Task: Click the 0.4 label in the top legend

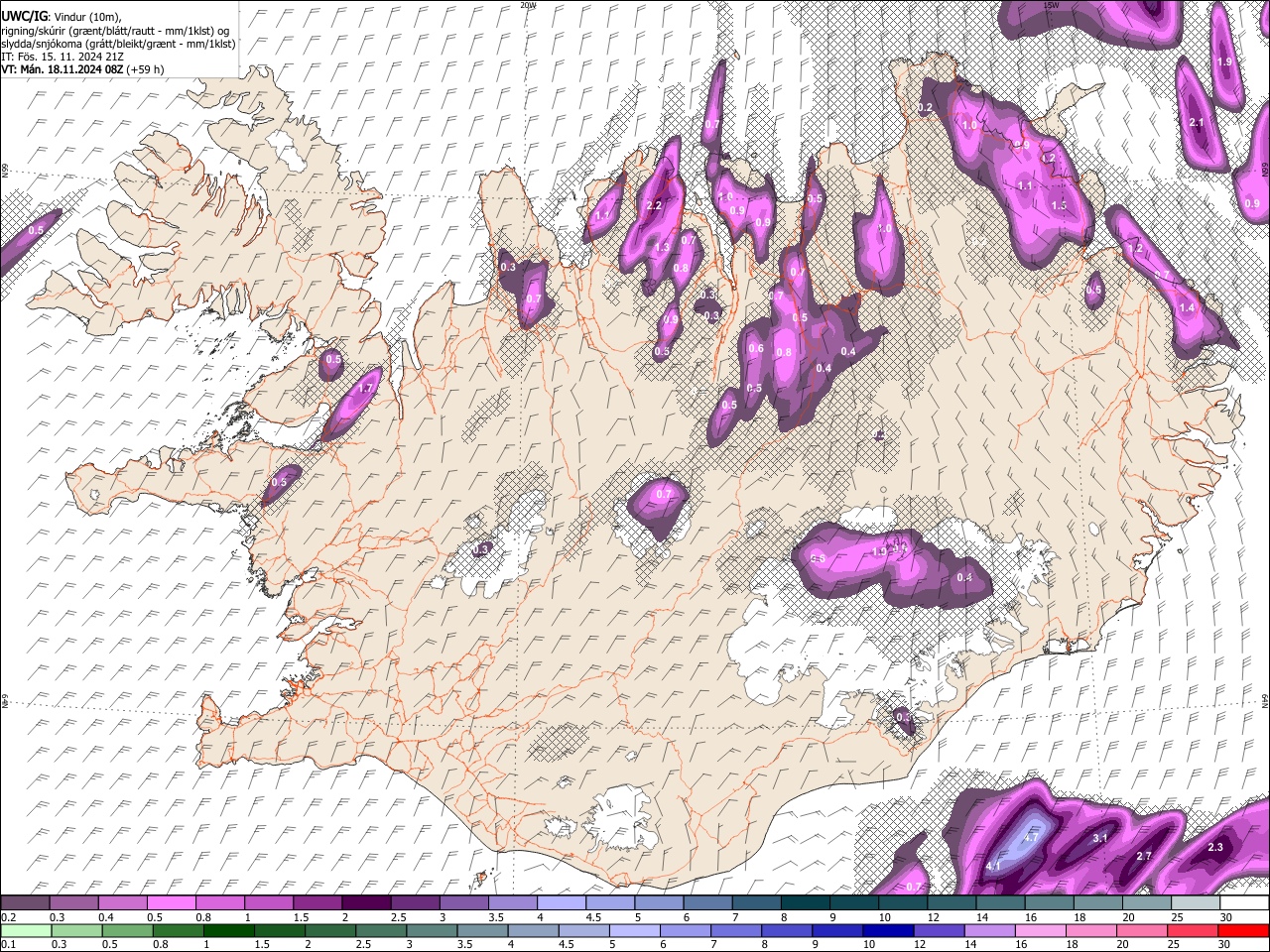Action: click(x=106, y=917)
